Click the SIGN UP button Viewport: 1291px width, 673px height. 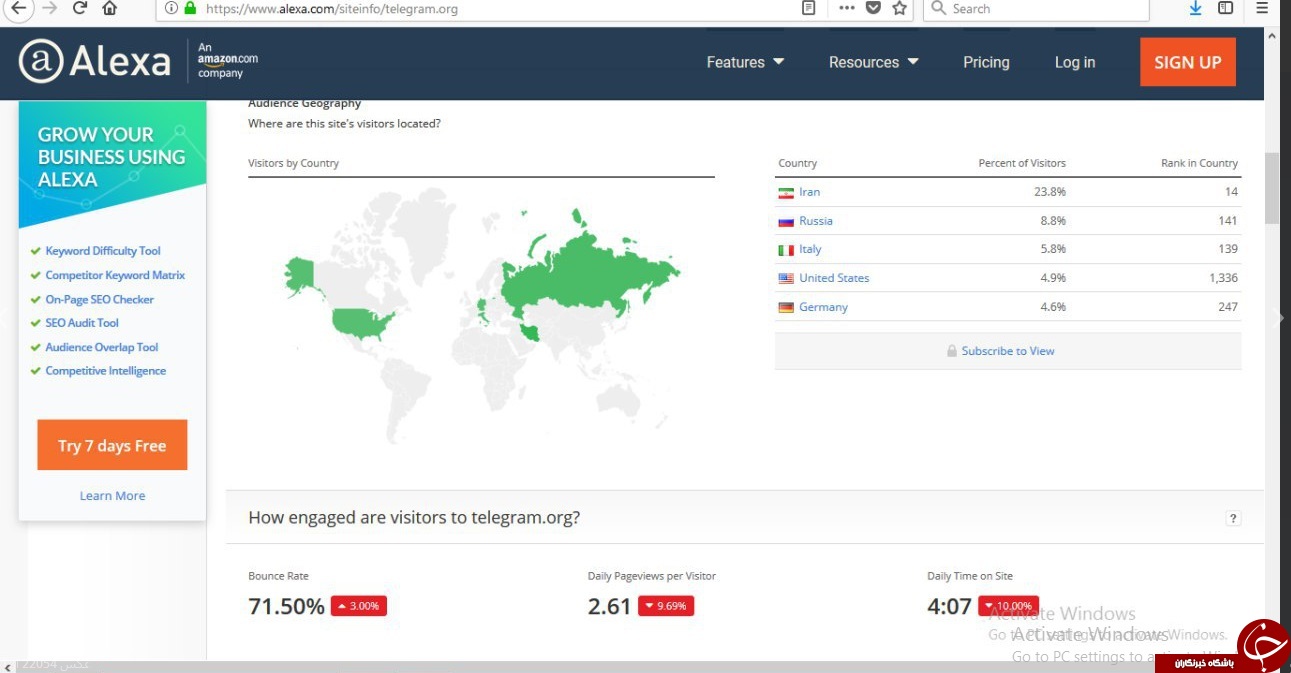(1188, 62)
